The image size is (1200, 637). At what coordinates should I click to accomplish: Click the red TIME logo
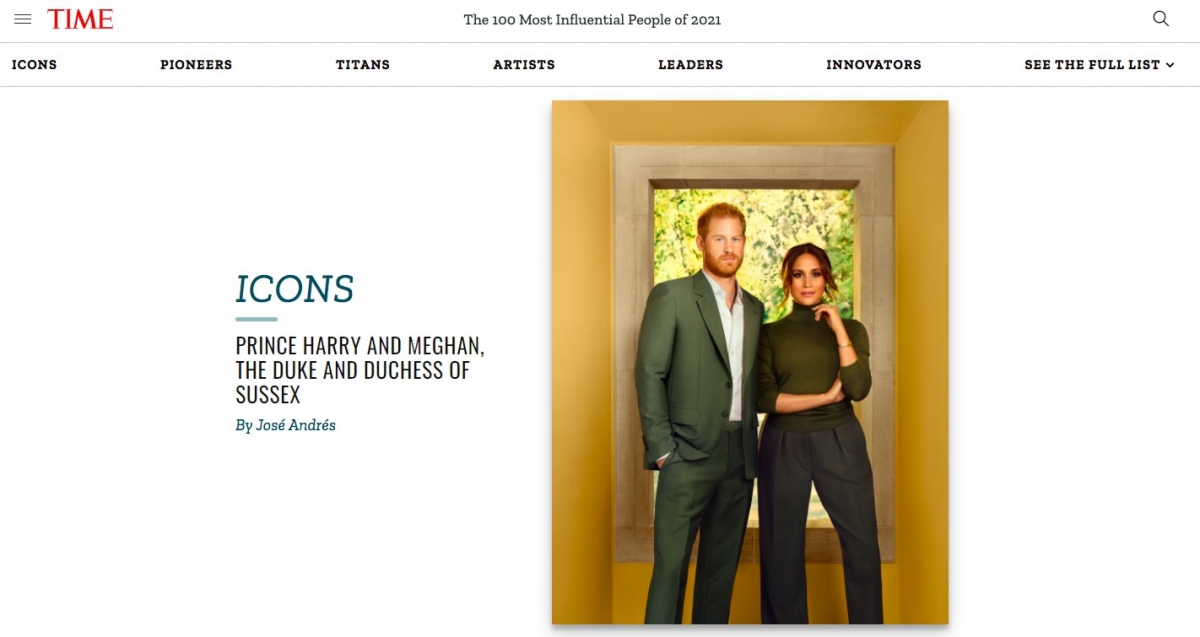click(x=80, y=19)
